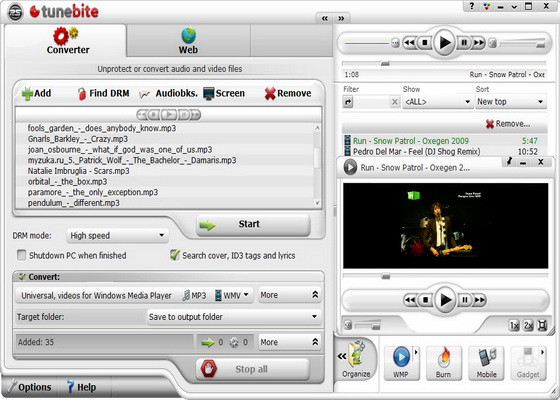The height and width of the screenshot is (400, 560).
Task: Switch to the Web tab
Action: [188, 40]
